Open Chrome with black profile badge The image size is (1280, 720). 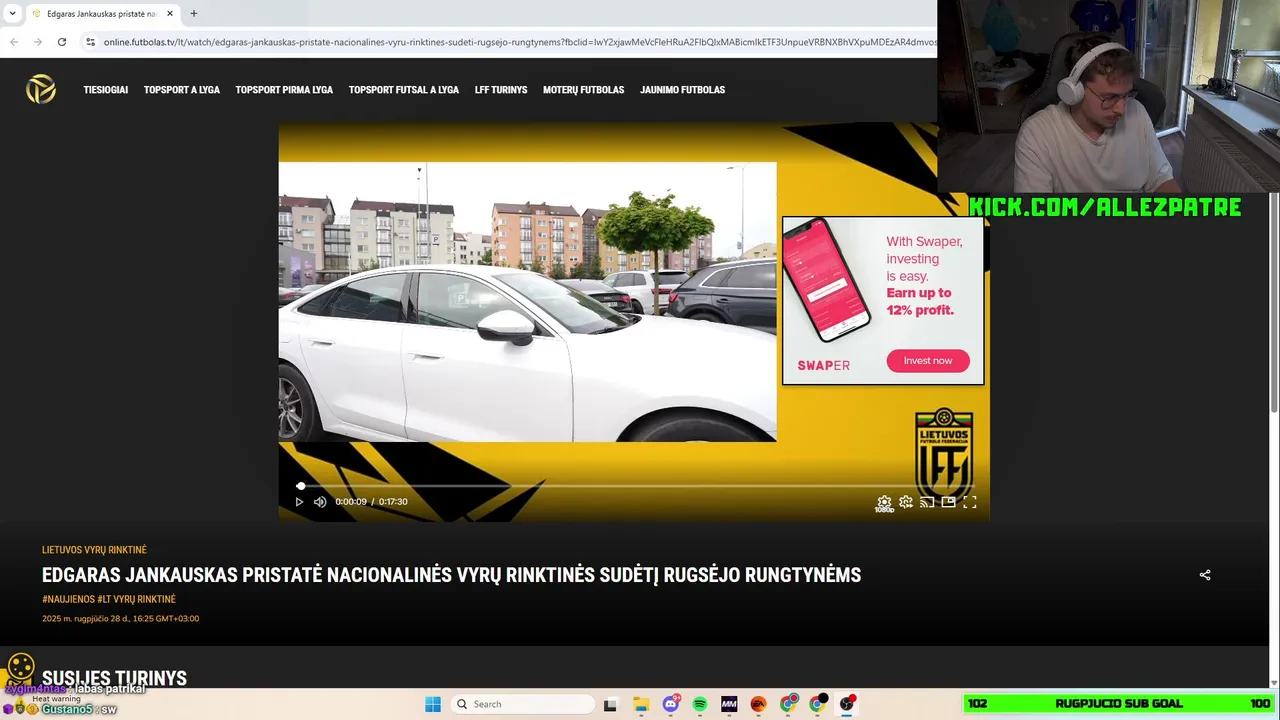[x=818, y=704]
